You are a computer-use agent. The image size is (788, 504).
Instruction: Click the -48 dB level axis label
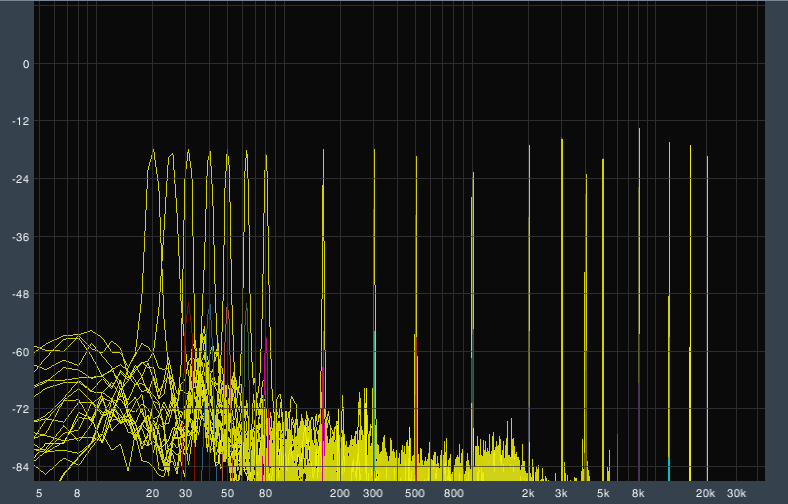[21, 296]
